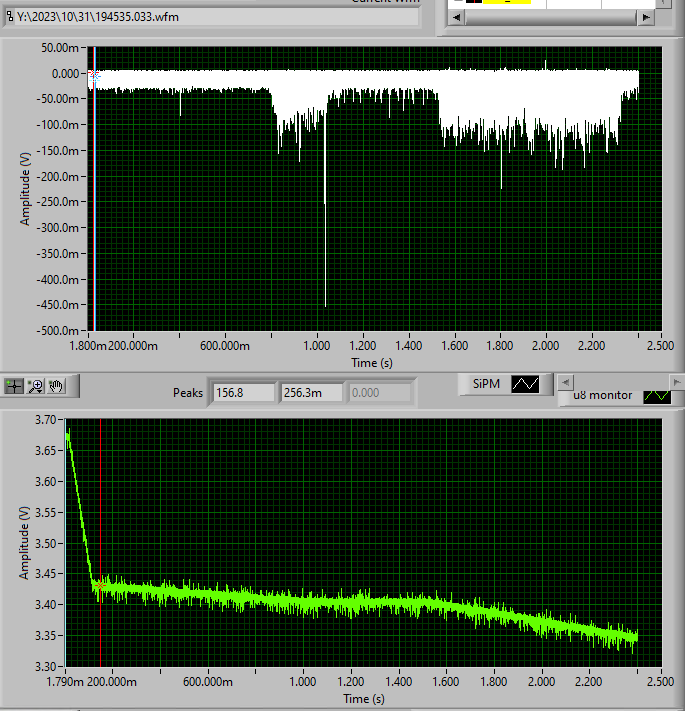
Task: Click the 2.500 end label of the lower time axis
Action: point(661,682)
